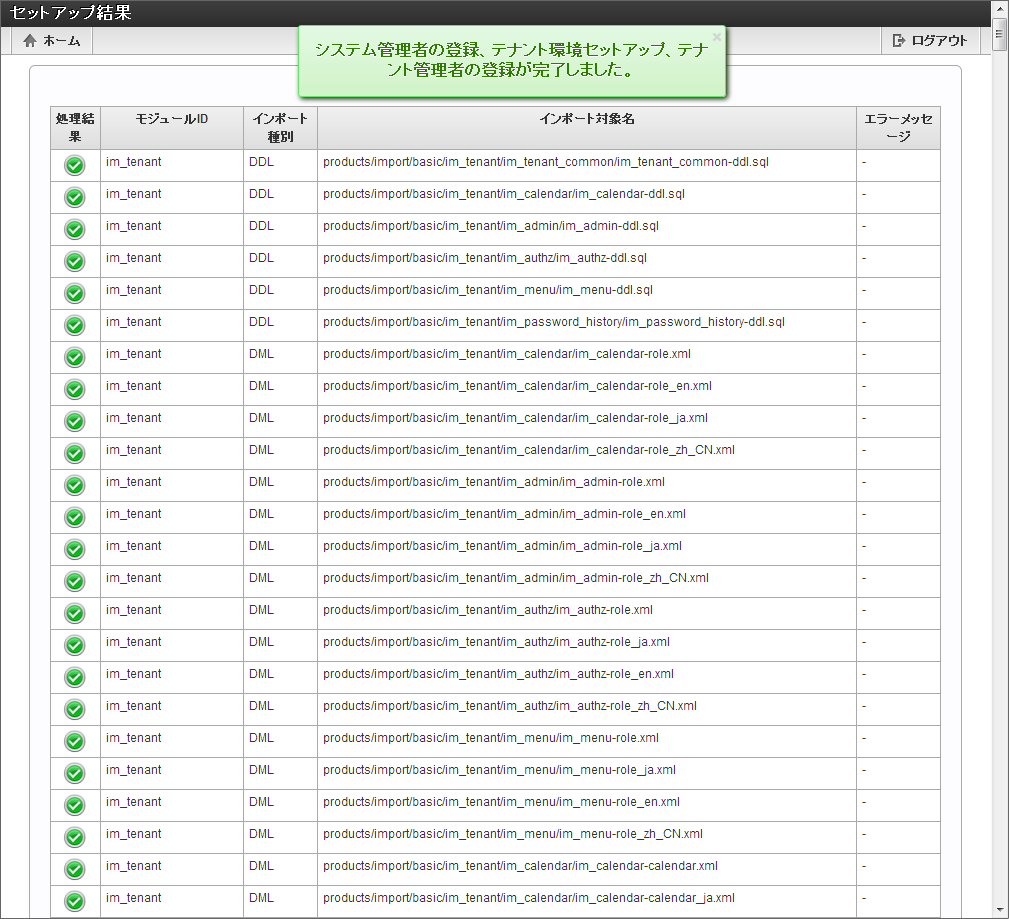
Task: Click the success icon for im_admin-role.xml
Action: [75, 485]
